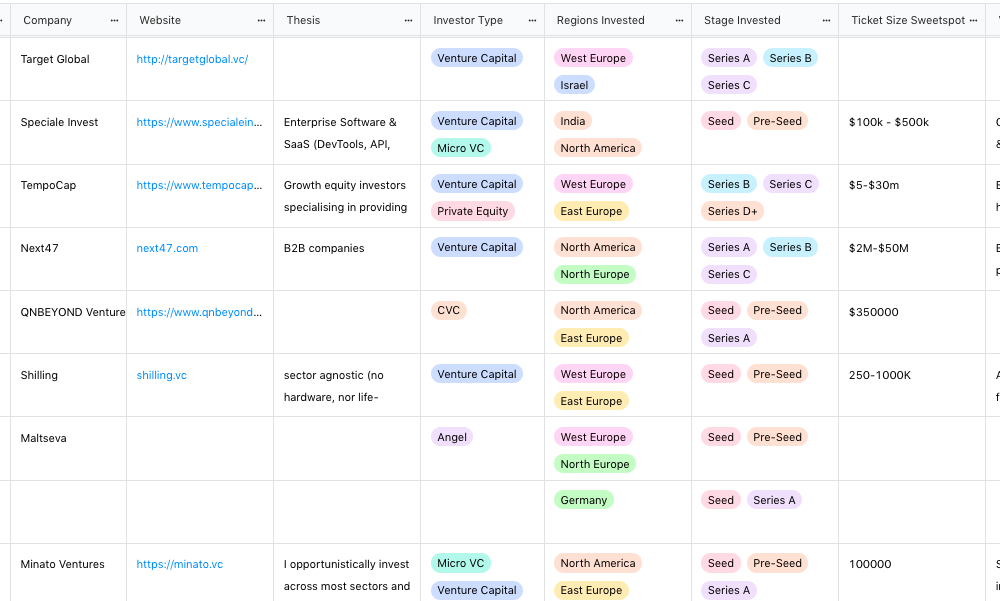Select North America tag in Minato Ventures row
This screenshot has height=601, width=1000.
click(x=598, y=563)
